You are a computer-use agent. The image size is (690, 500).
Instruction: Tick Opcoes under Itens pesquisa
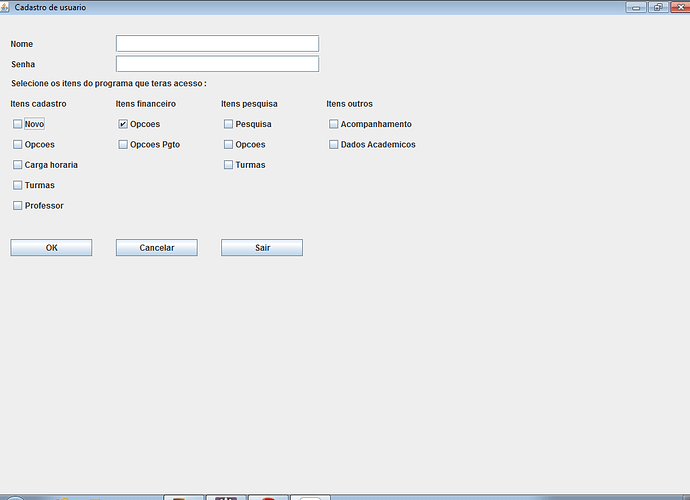pyautogui.click(x=228, y=144)
